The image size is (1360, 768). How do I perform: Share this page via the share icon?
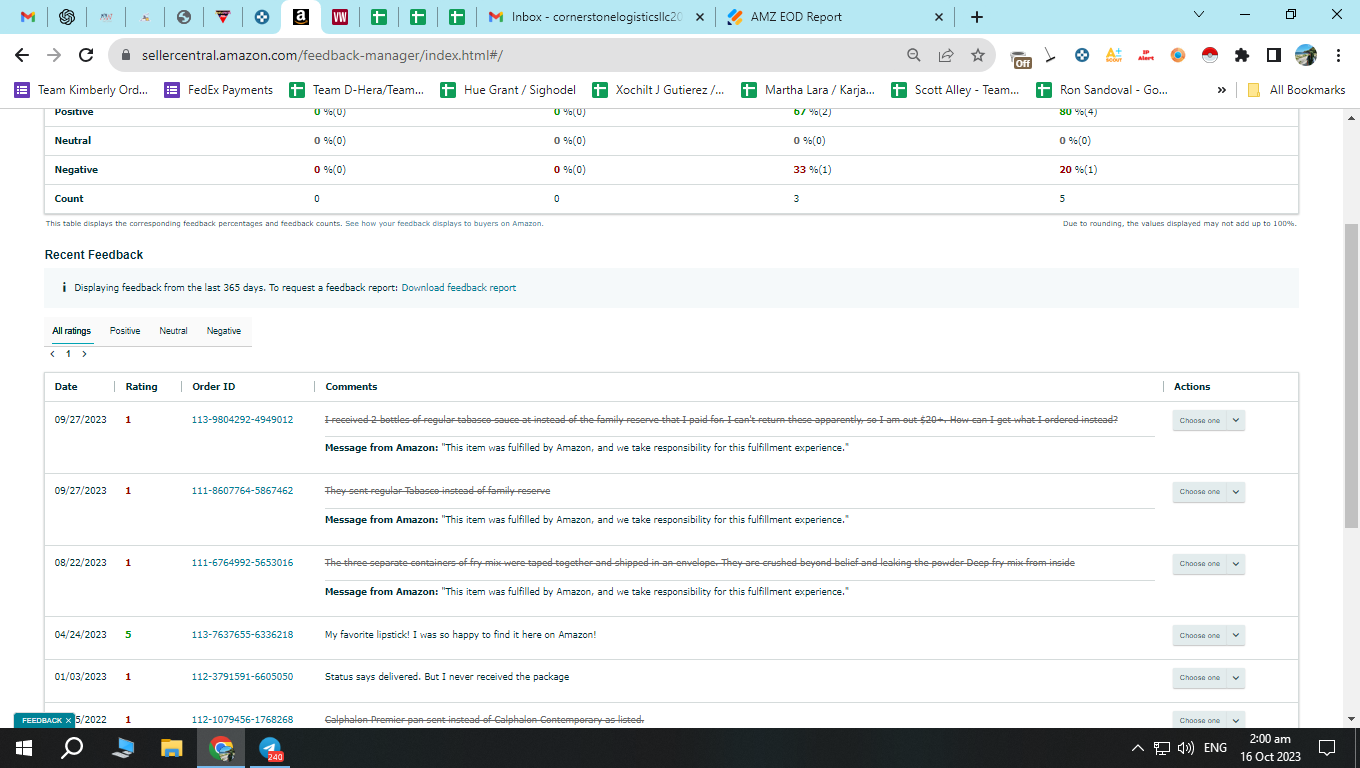click(x=945, y=55)
